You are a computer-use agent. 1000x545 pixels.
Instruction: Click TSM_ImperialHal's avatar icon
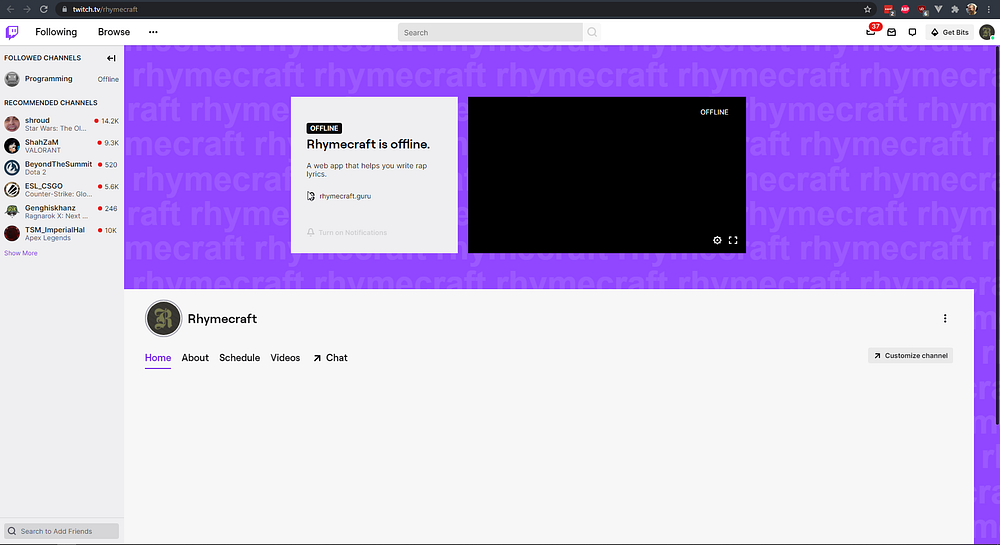[12, 233]
